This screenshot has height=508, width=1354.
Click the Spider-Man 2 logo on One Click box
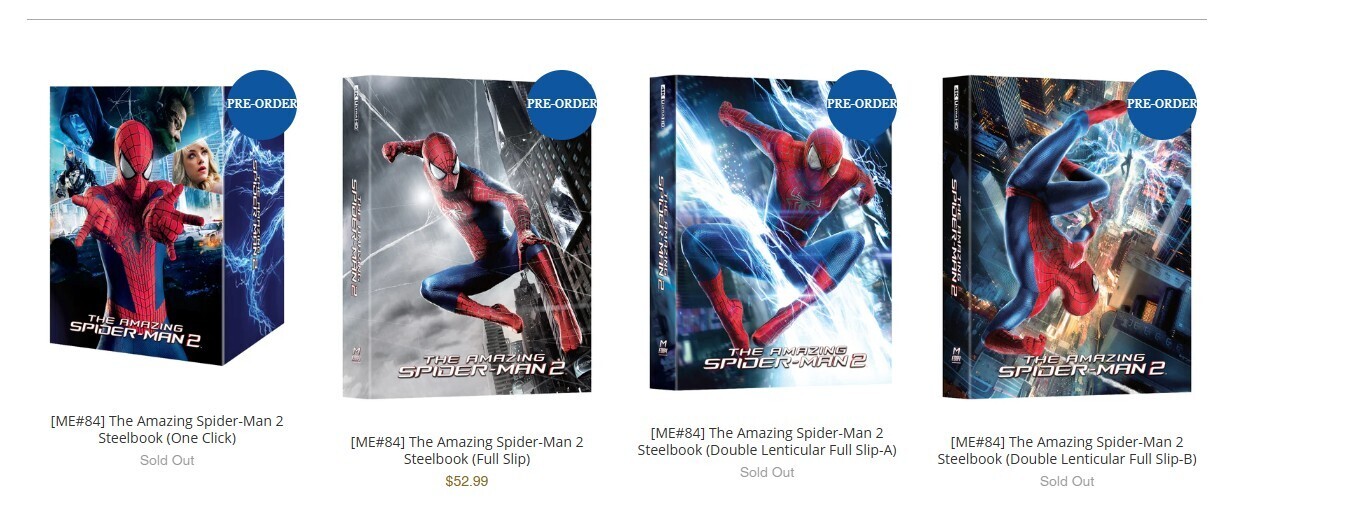(x=135, y=331)
